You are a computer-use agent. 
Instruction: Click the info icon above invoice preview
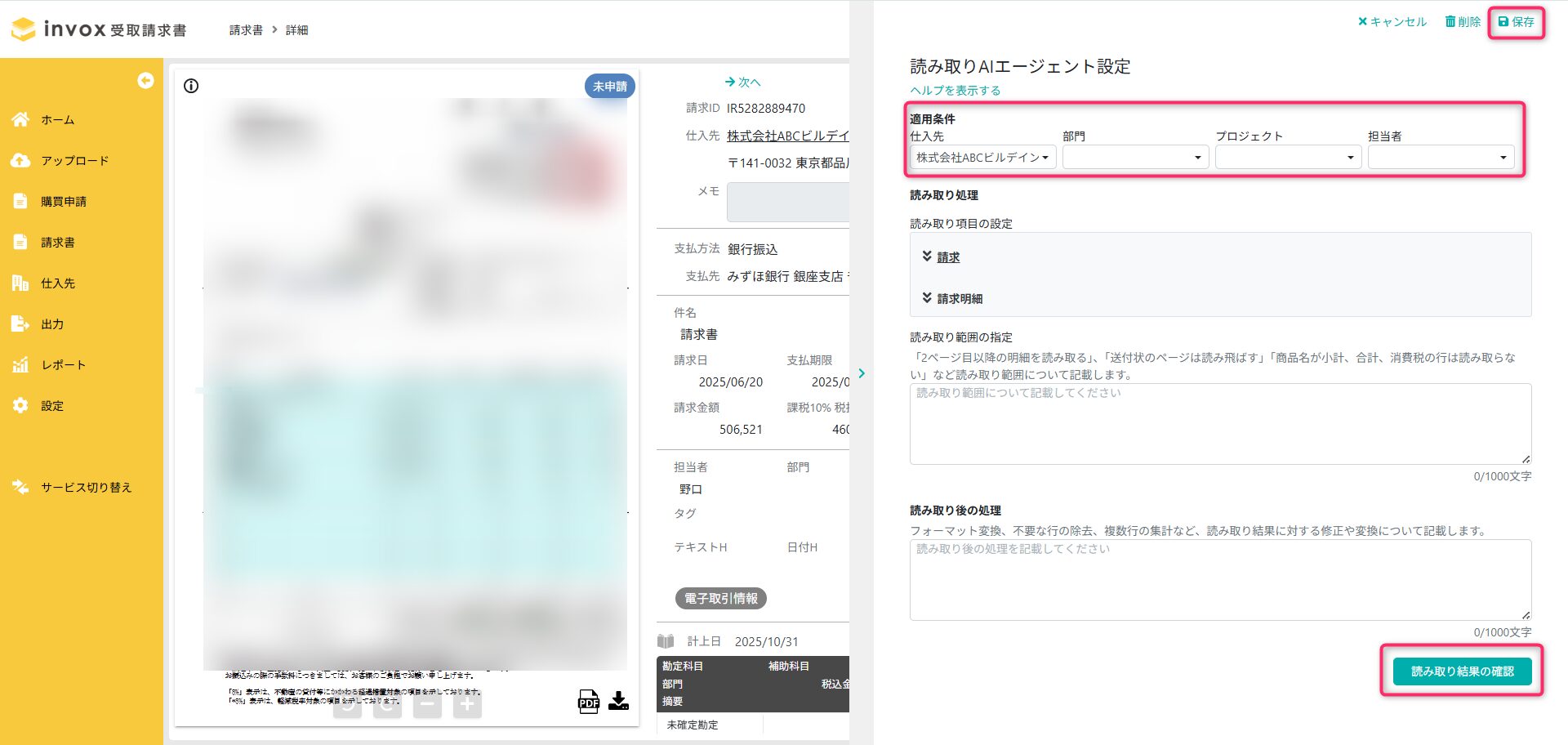tap(191, 86)
